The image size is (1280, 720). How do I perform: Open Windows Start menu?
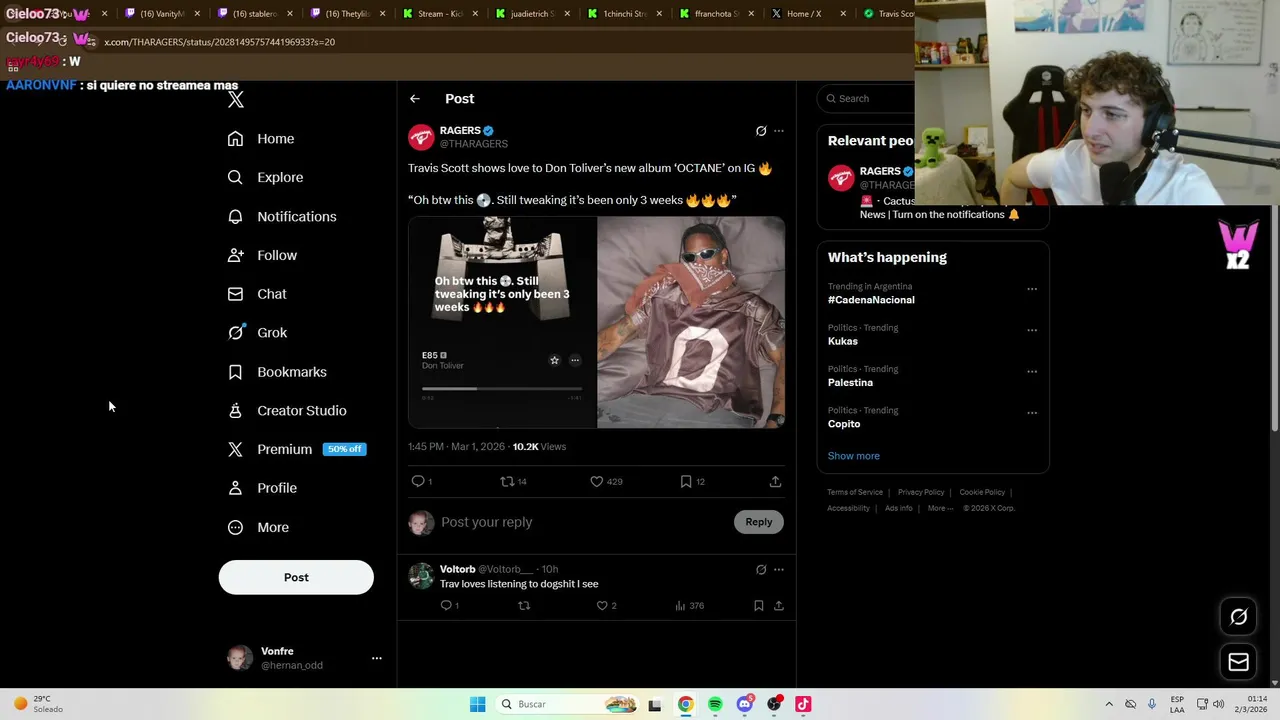click(477, 704)
